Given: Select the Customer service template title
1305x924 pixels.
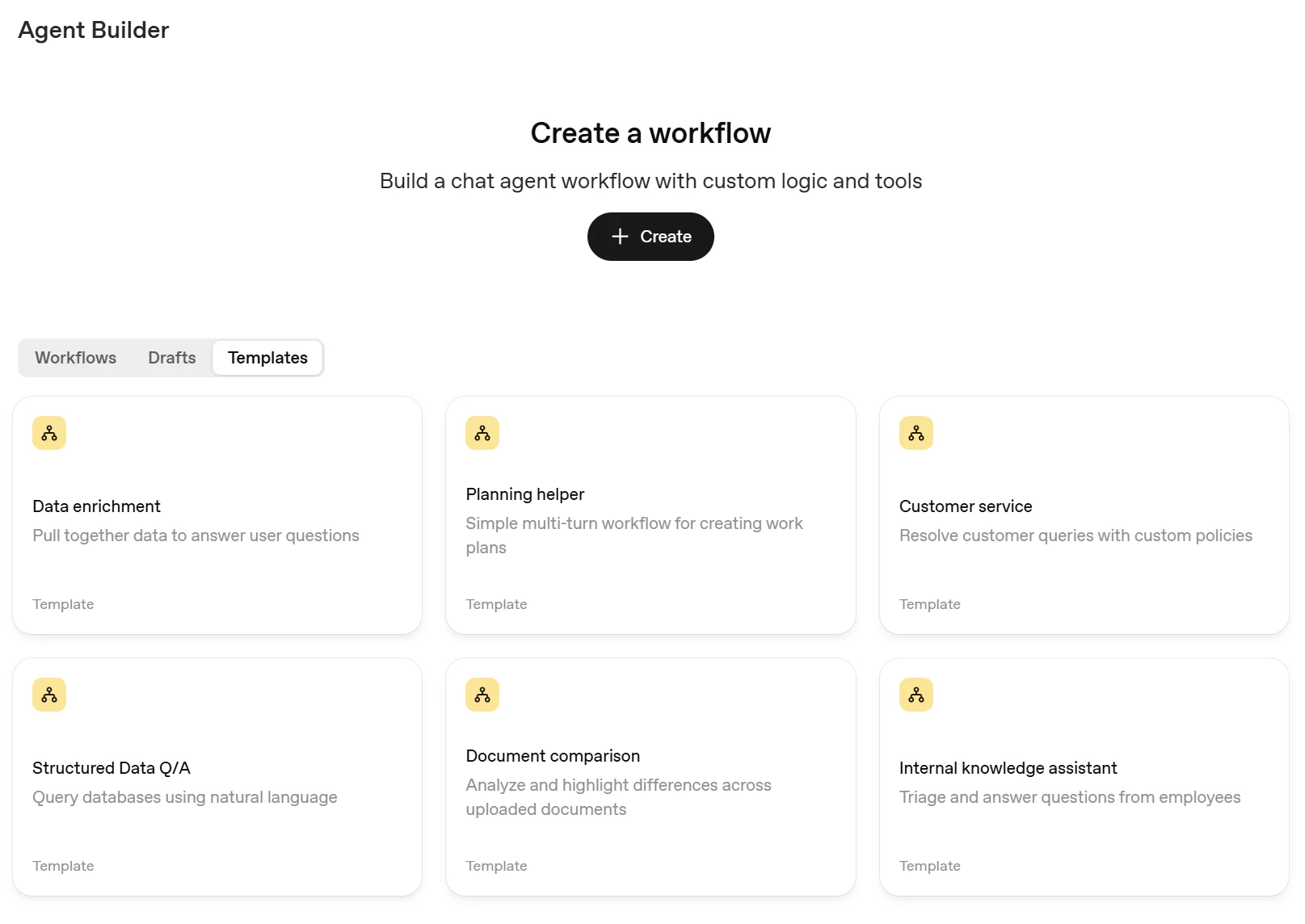Looking at the screenshot, I should 966,506.
